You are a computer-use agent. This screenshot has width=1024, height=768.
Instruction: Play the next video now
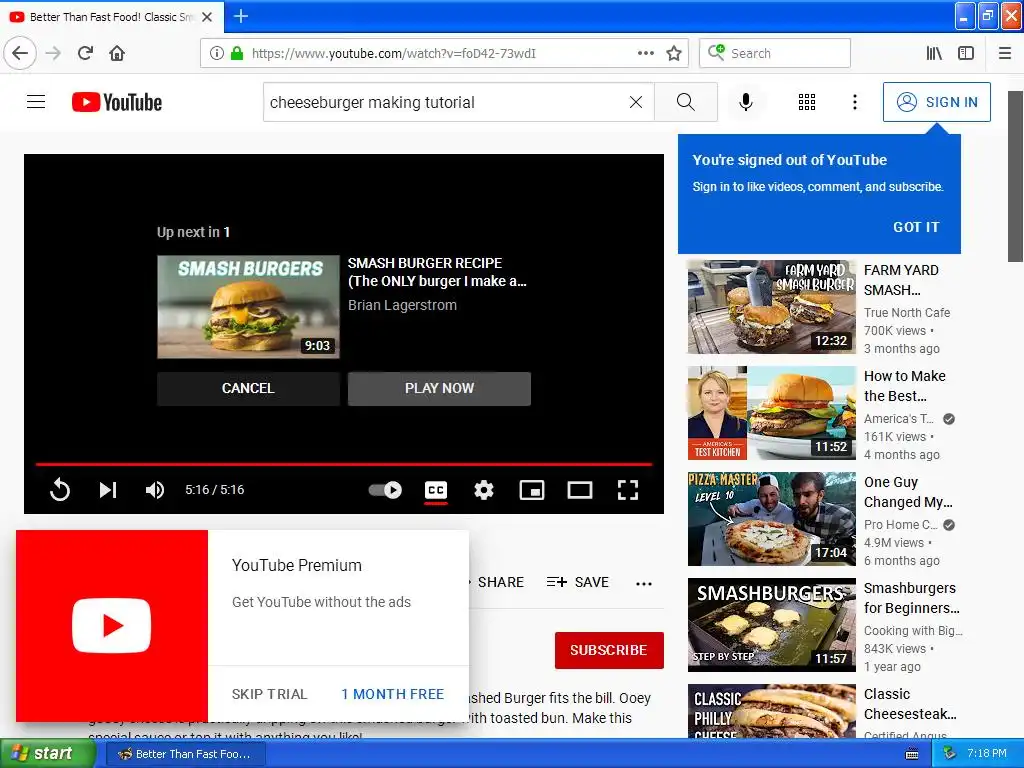[439, 389]
